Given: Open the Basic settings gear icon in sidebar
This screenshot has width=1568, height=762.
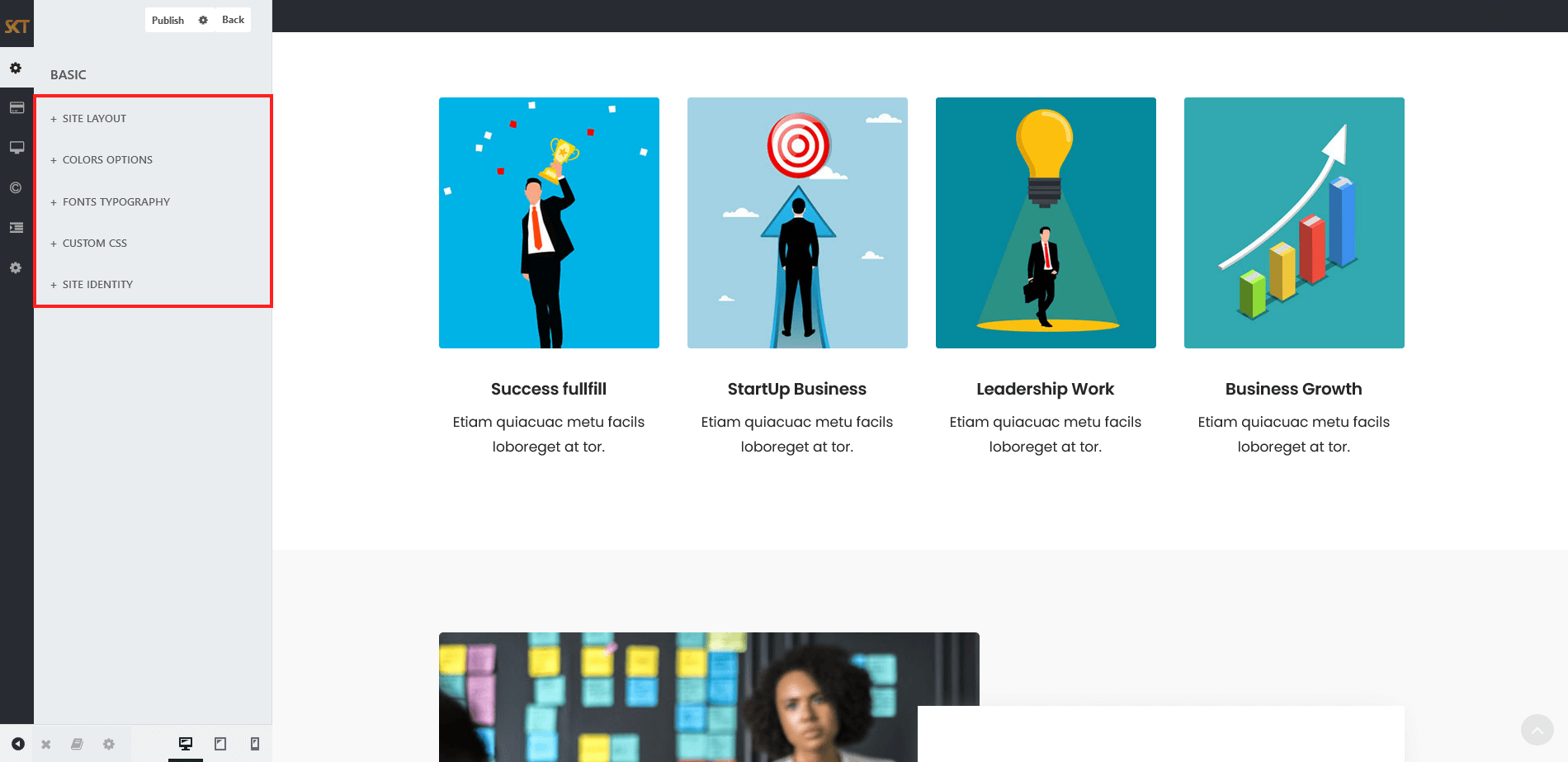Looking at the screenshot, I should pyautogui.click(x=16, y=68).
